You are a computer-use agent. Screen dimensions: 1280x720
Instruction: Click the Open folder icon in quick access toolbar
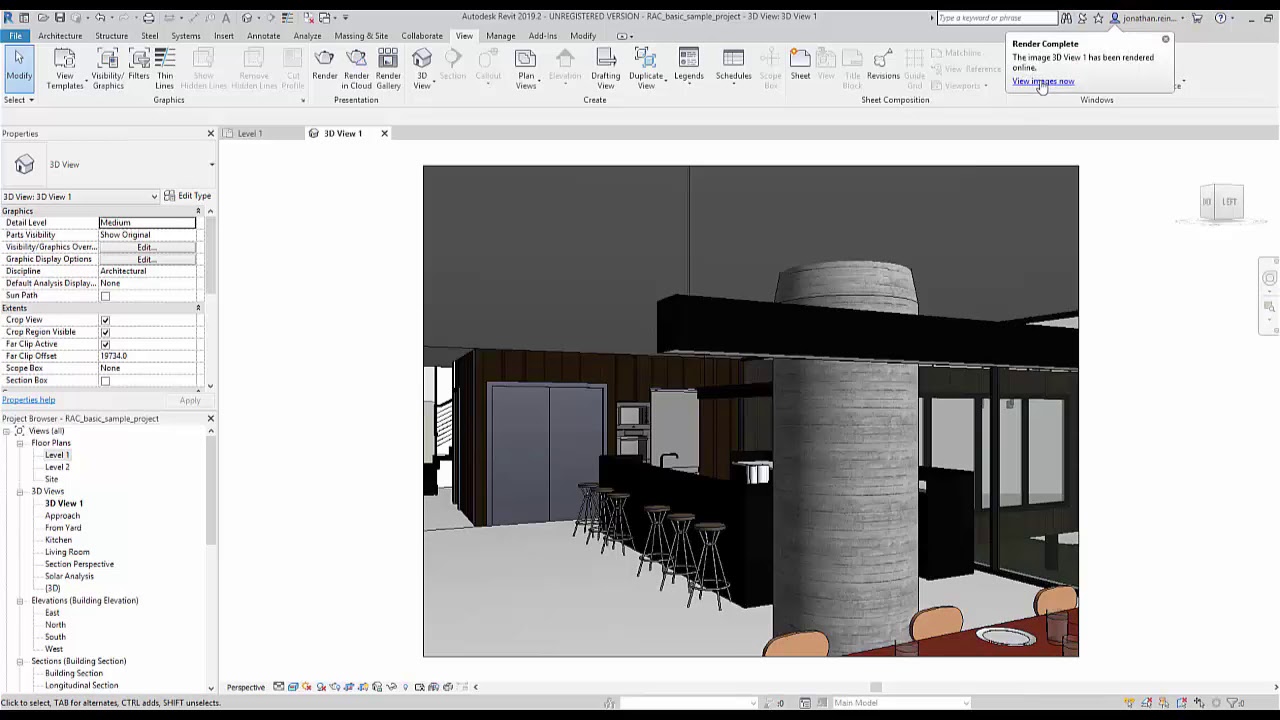pyautogui.click(x=43, y=18)
